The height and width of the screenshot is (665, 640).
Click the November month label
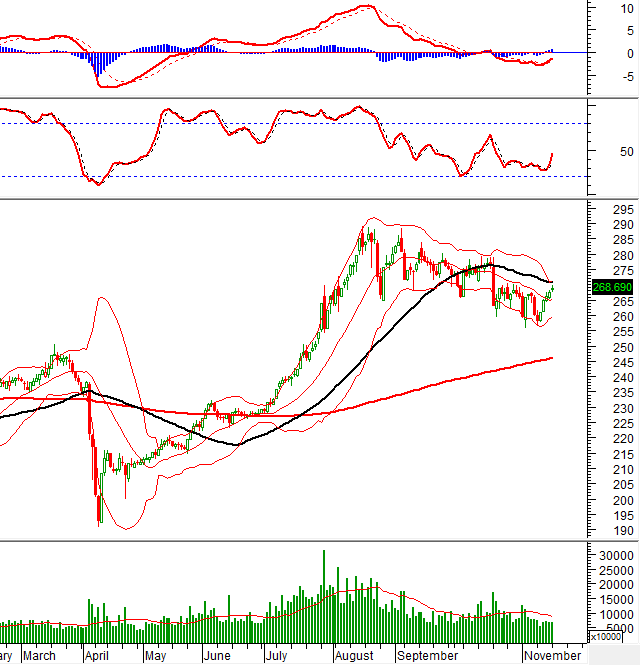pyautogui.click(x=551, y=657)
